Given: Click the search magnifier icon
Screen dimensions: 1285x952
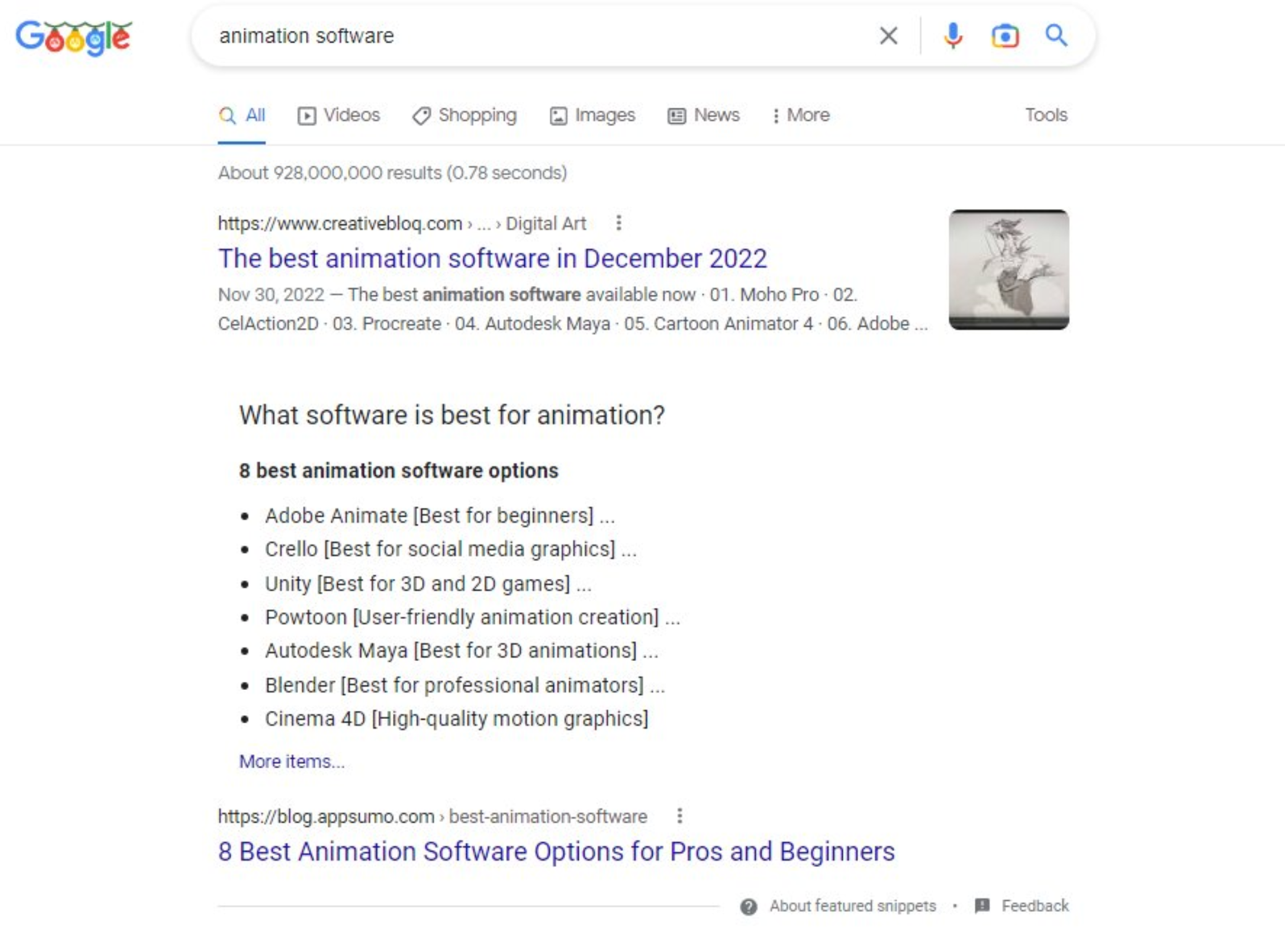Looking at the screenshot, I should [1056, 36].
